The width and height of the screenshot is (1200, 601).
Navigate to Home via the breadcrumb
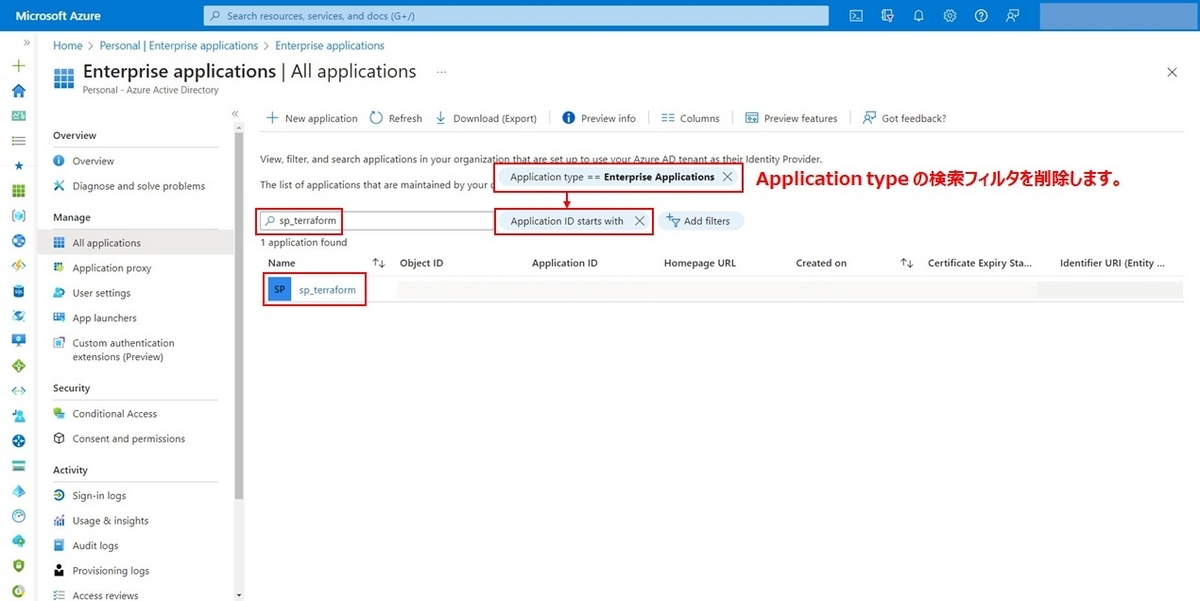pos(67,45)
